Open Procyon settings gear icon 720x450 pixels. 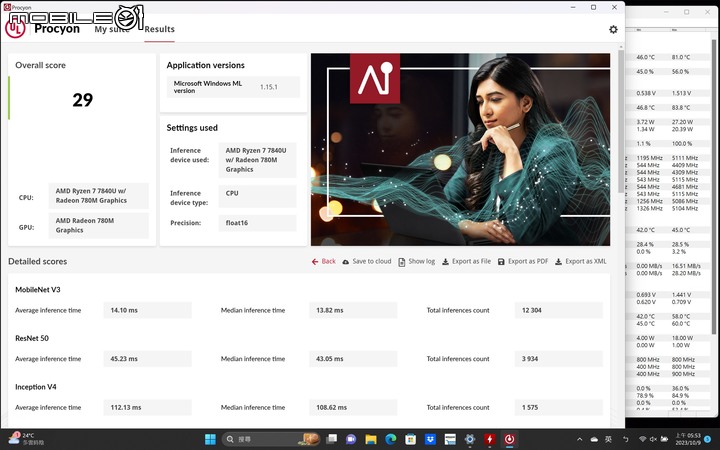[x=613, y=29]
